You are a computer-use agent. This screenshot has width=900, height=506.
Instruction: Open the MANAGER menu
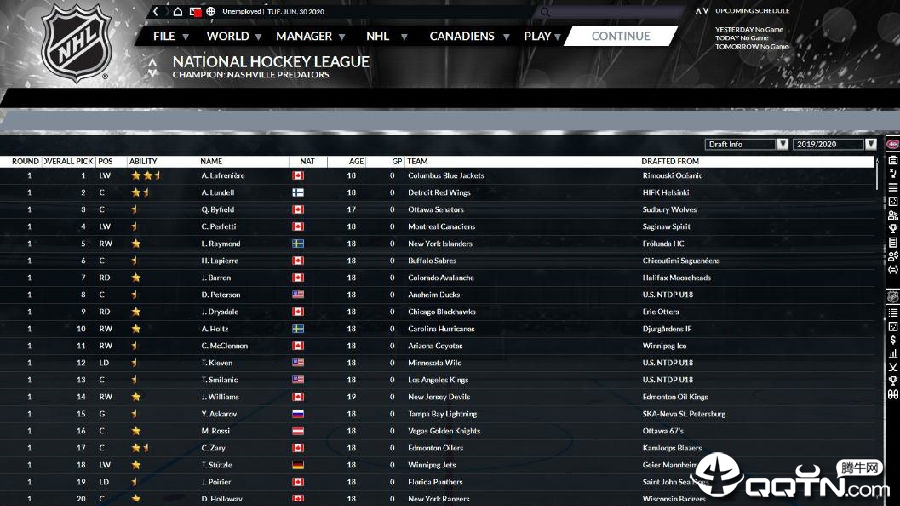pos(311,36)
